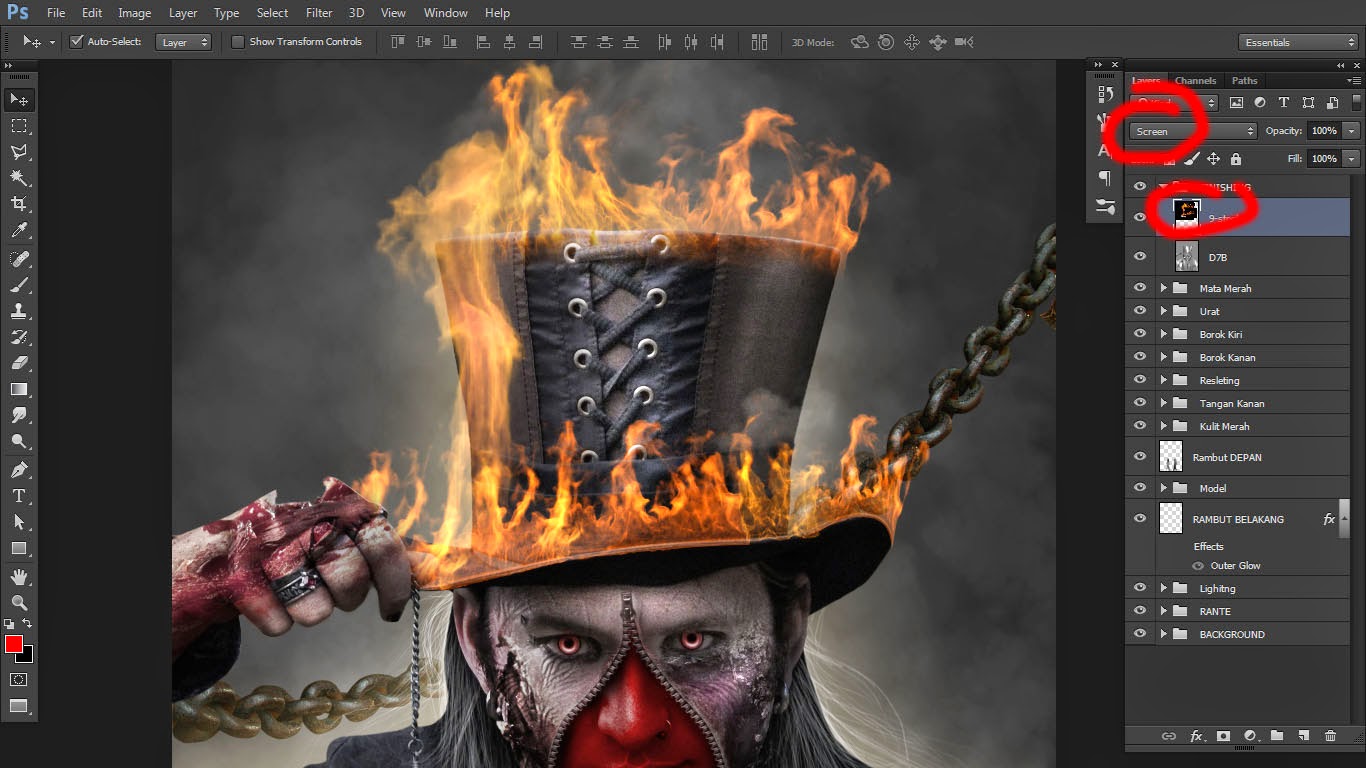Select the Horizontal Type tool
This screenshot has width=1366, height=768.
click(19, 496)
